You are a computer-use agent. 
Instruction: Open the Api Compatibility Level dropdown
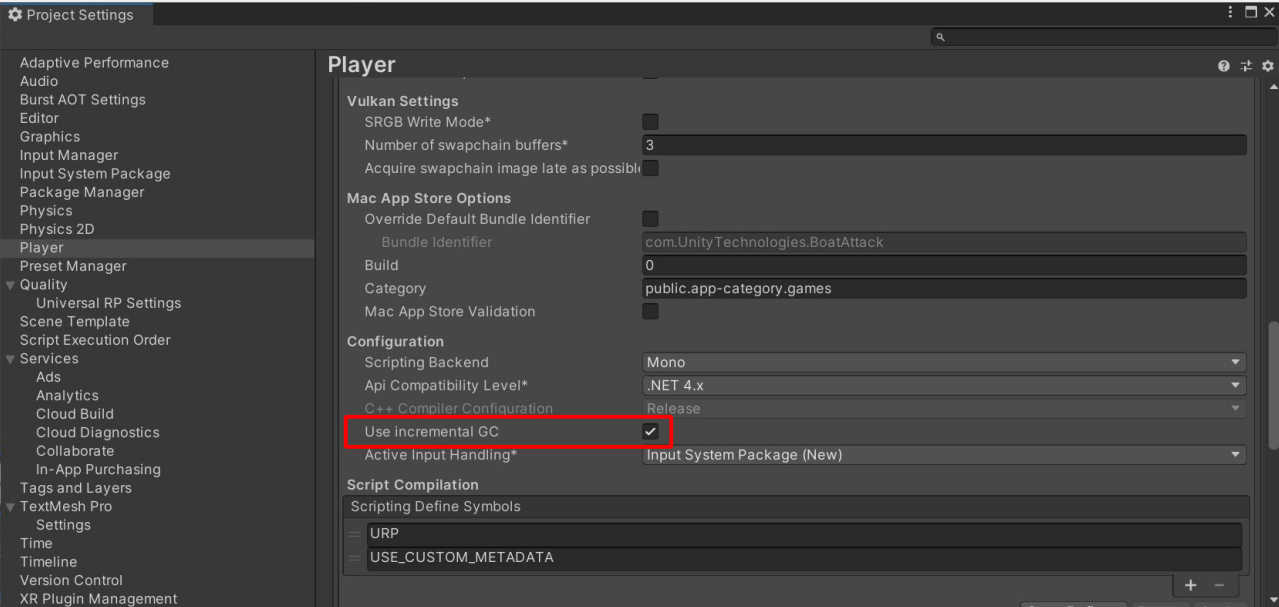[943, 385]
